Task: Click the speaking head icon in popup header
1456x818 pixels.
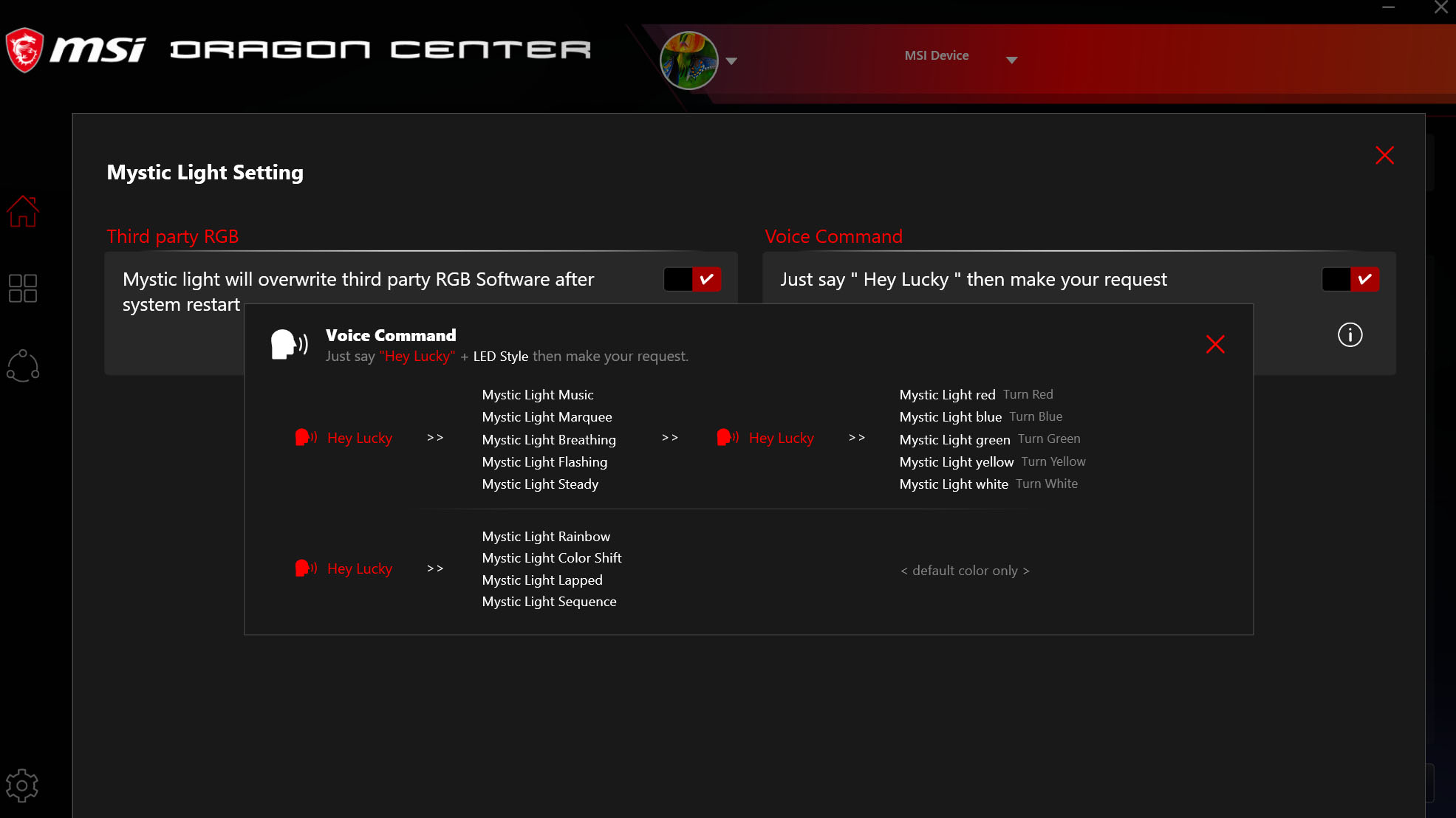Action: click(289, 344)
